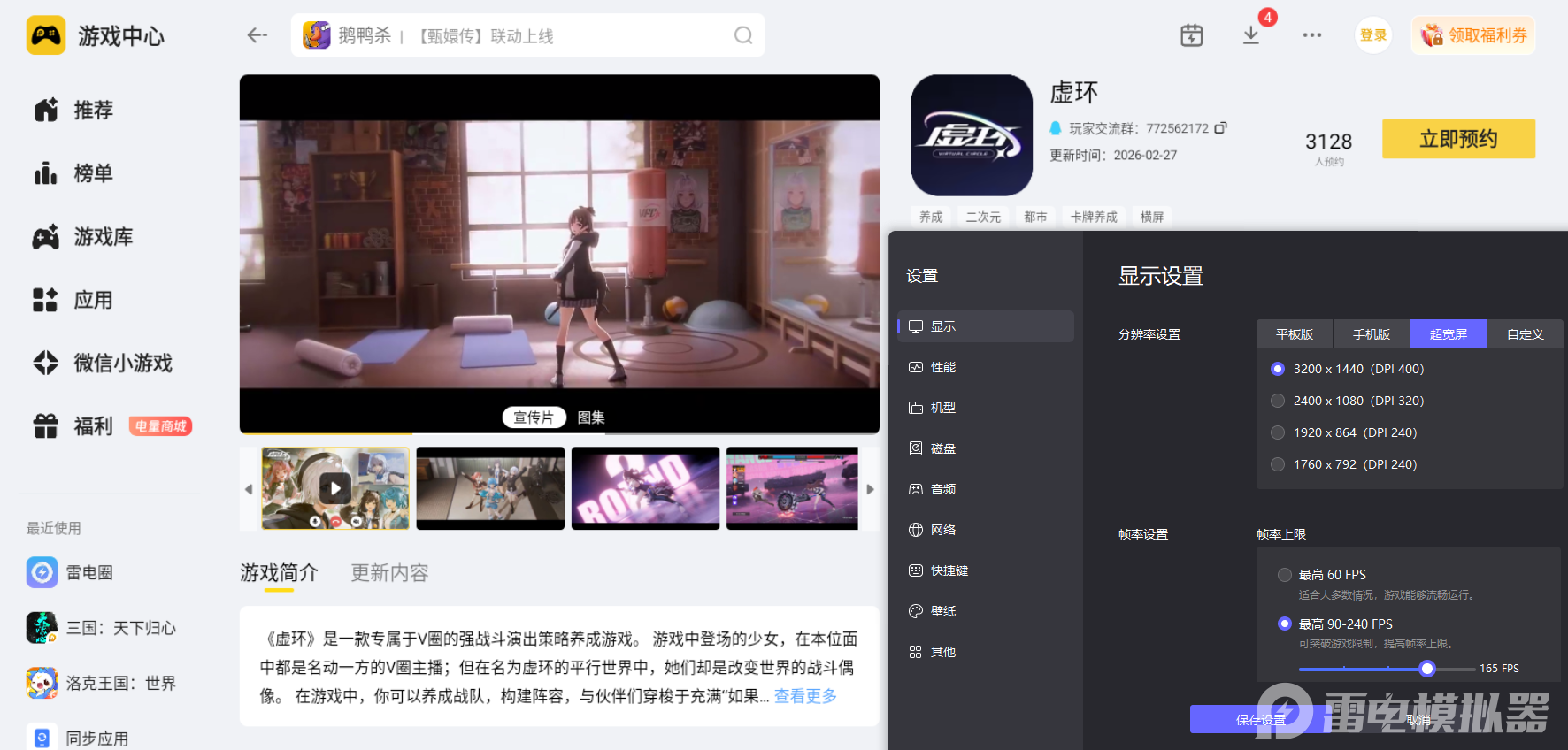This screenshot has height=750, width=1568.
Task: Switch to the 超宽屏 resolution tab
Action: coord(1449,334)
